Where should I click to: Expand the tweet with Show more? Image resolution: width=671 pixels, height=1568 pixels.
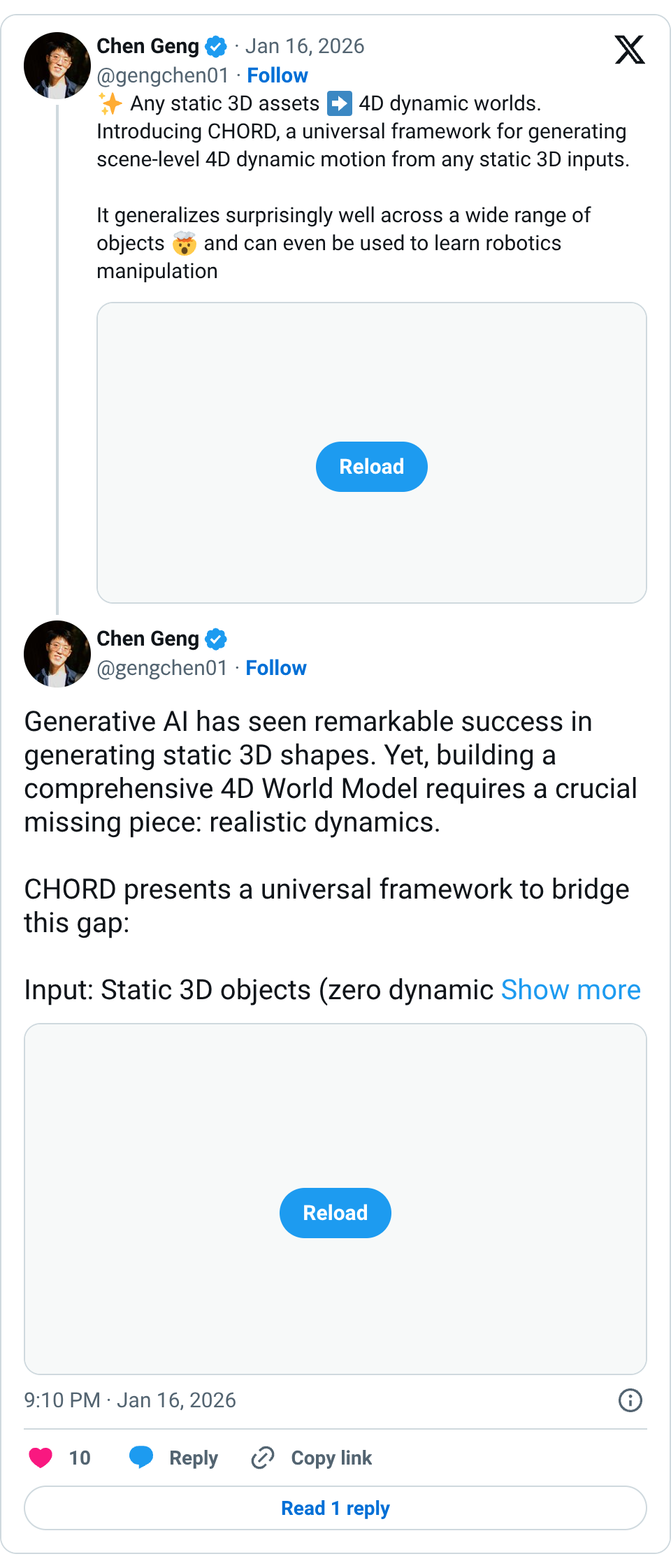pos(570,989)
